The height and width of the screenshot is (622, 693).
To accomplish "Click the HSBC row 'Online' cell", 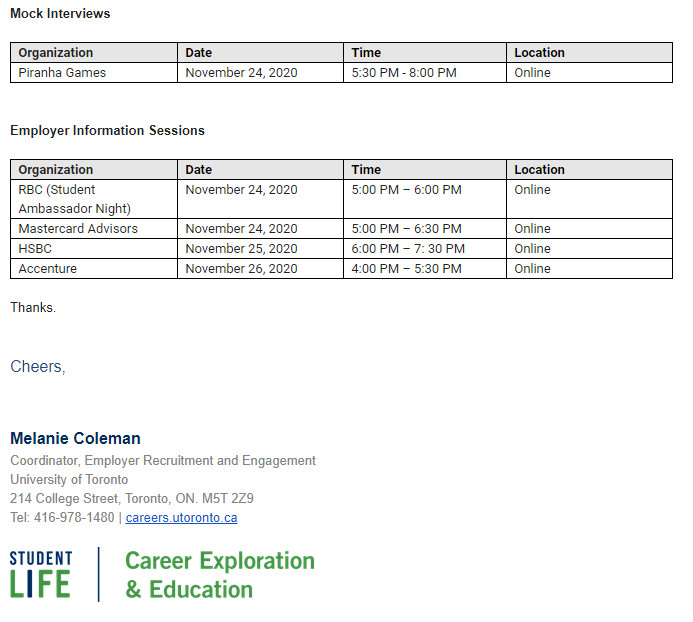I will point(590,248).
